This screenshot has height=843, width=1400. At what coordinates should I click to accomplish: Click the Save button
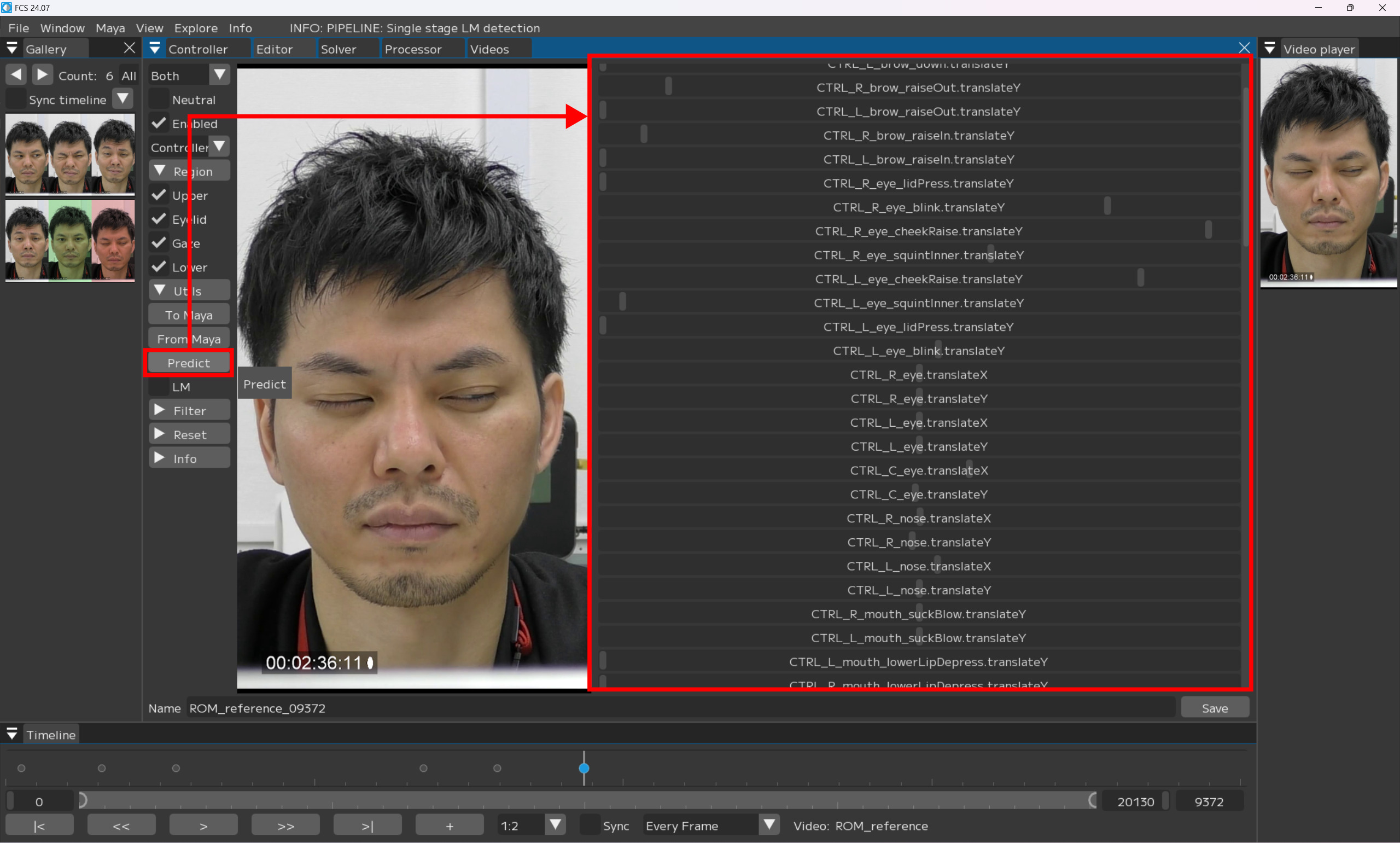[1215, 708]
